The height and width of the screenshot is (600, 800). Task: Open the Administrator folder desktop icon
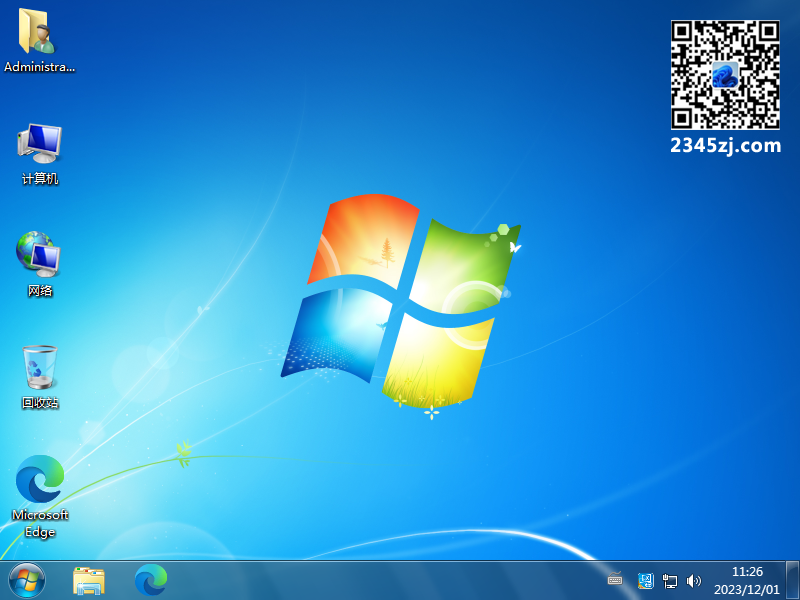pyautogui.click(x=39, y=40)
